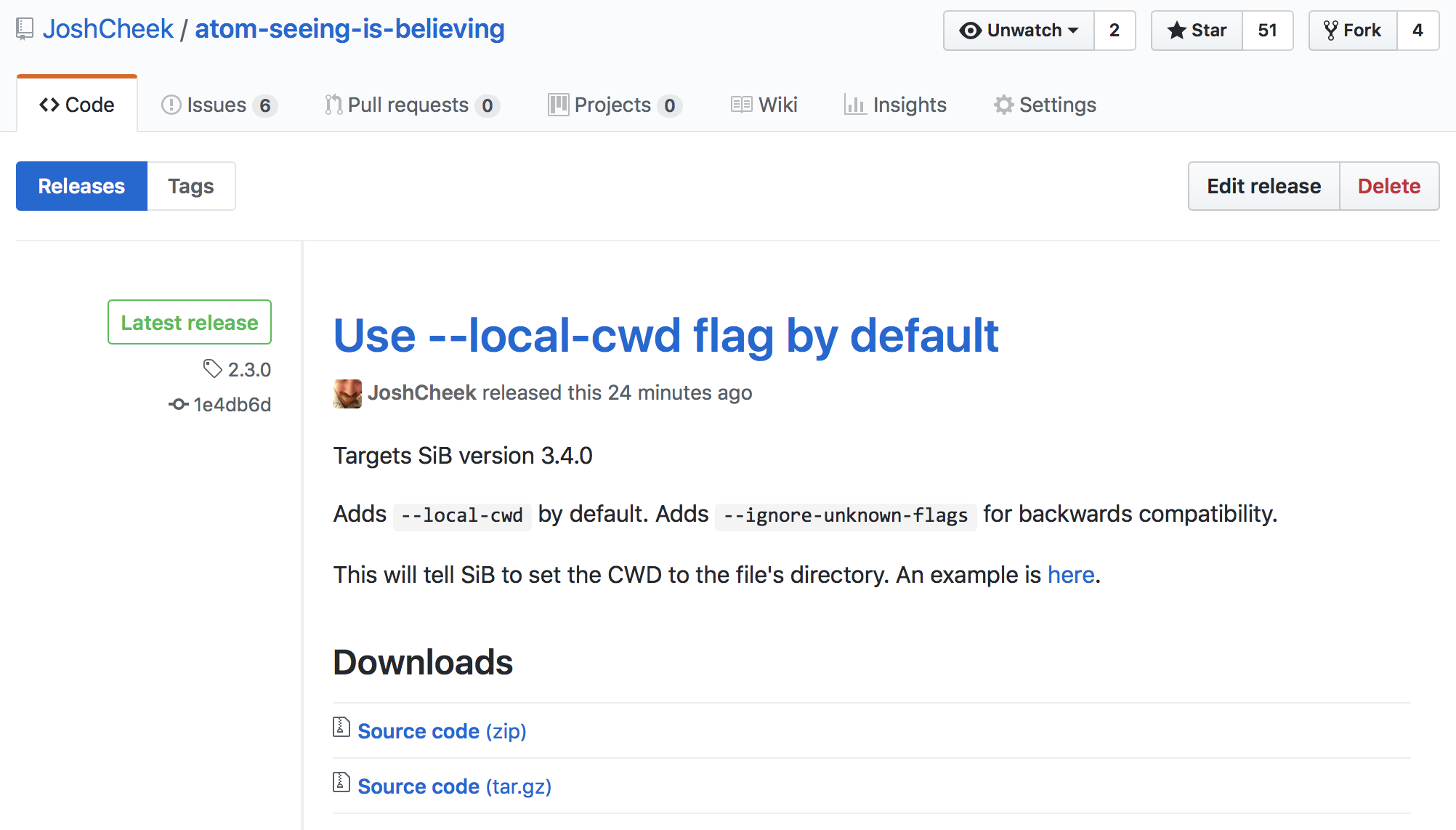Click the commit icon next to 1e4db6d
Screen dimensions: 1456x830
point(178,404)
